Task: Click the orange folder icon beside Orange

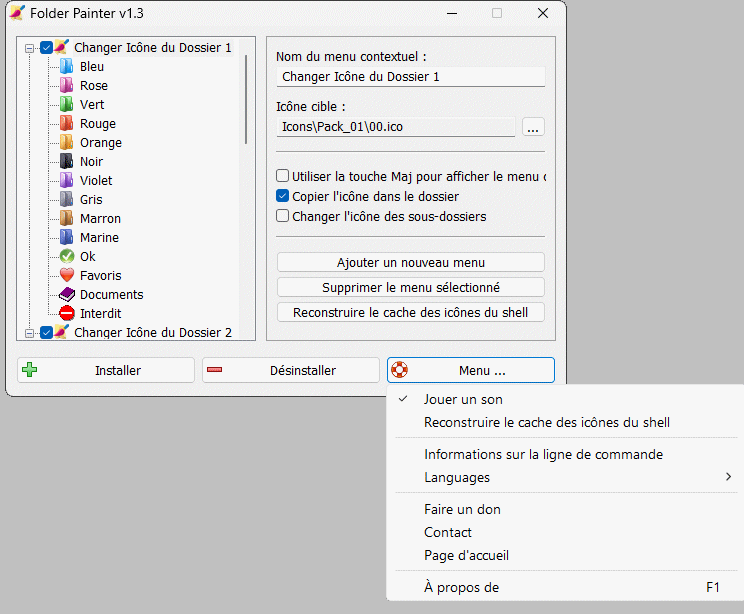Action: [66, 142]
